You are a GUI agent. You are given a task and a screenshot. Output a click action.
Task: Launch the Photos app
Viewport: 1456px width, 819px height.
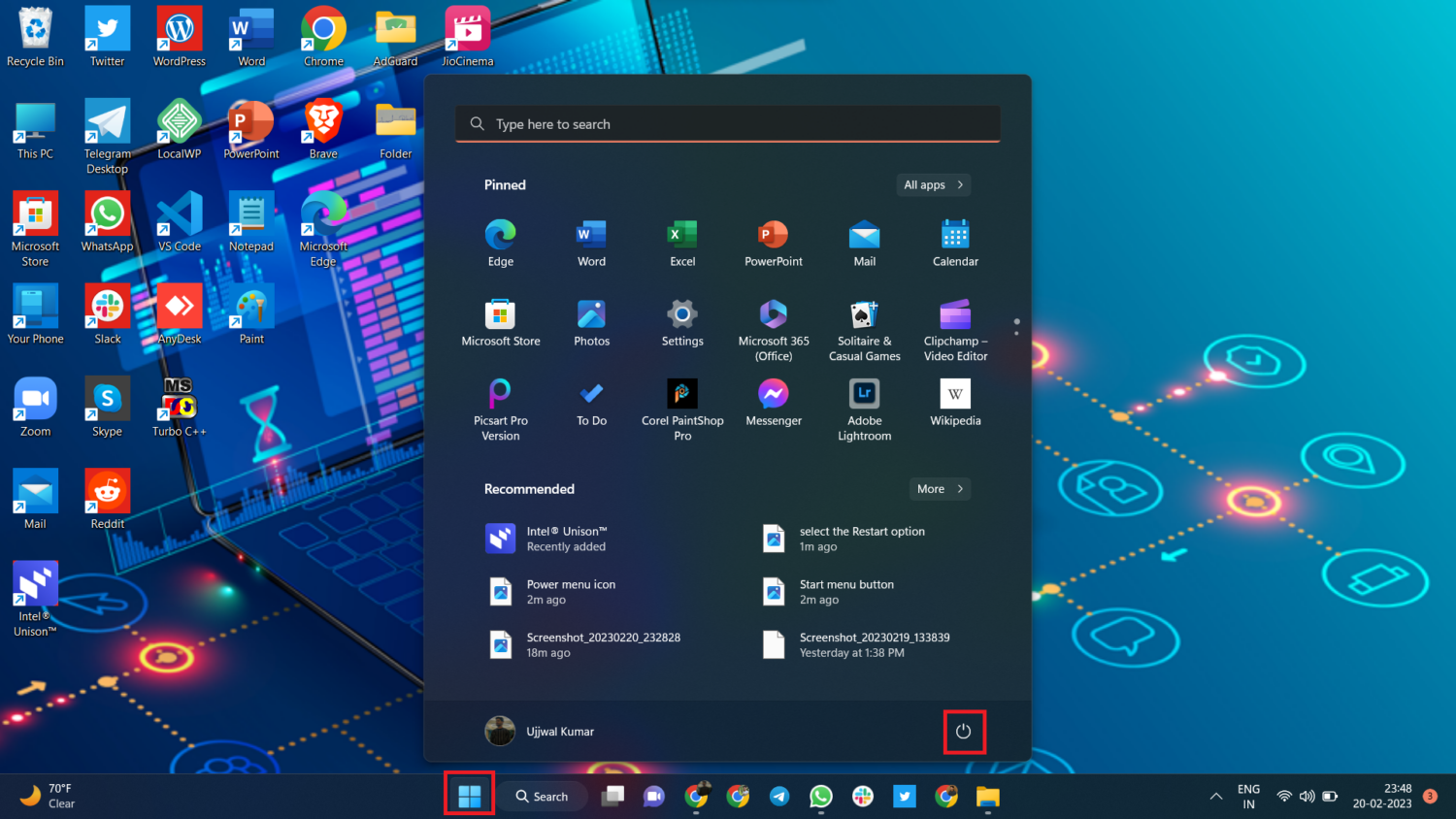click(591, 322)
